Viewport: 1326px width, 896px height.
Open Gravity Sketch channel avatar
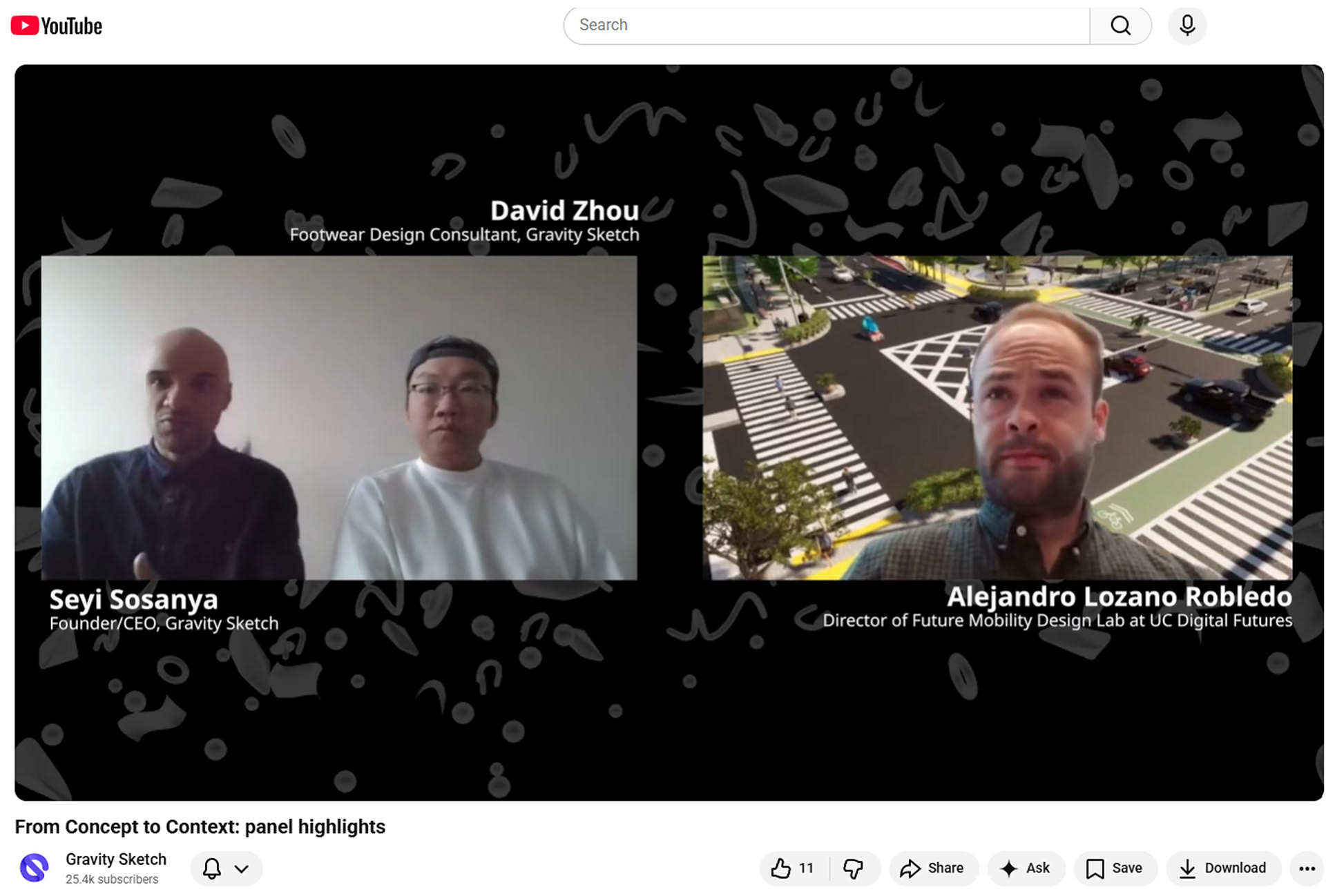(x=35, y=868)
